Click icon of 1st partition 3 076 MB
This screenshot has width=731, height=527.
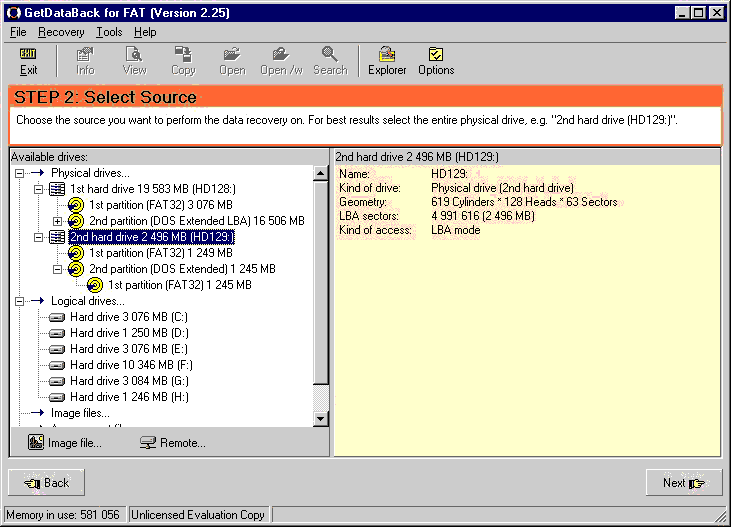tap(76, 205)
